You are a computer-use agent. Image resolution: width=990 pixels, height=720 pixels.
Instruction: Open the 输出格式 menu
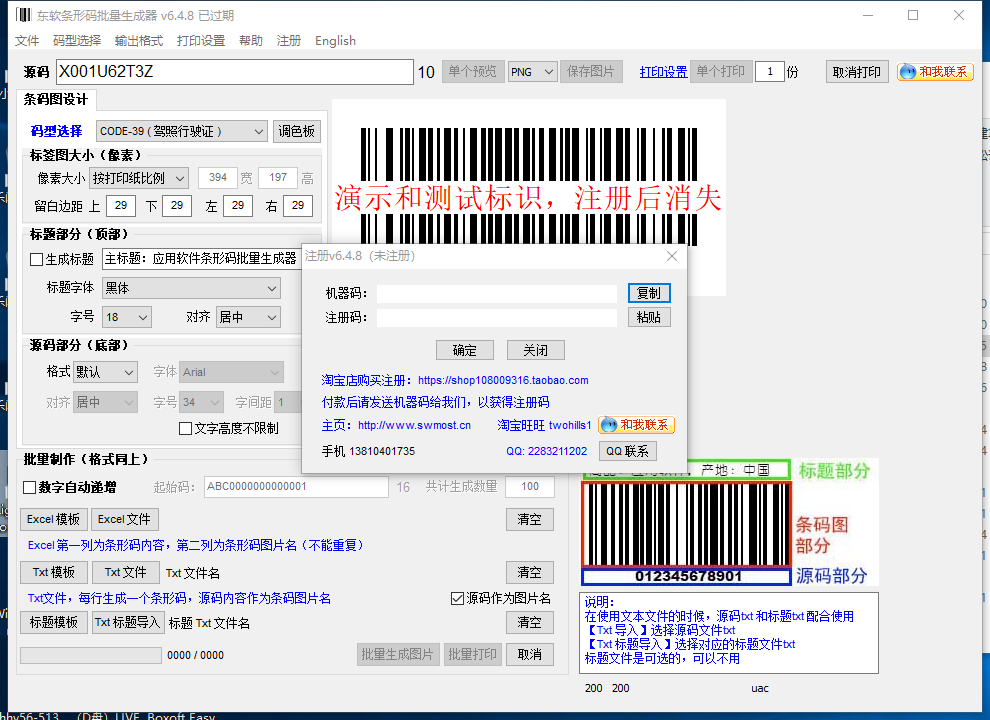139,41
